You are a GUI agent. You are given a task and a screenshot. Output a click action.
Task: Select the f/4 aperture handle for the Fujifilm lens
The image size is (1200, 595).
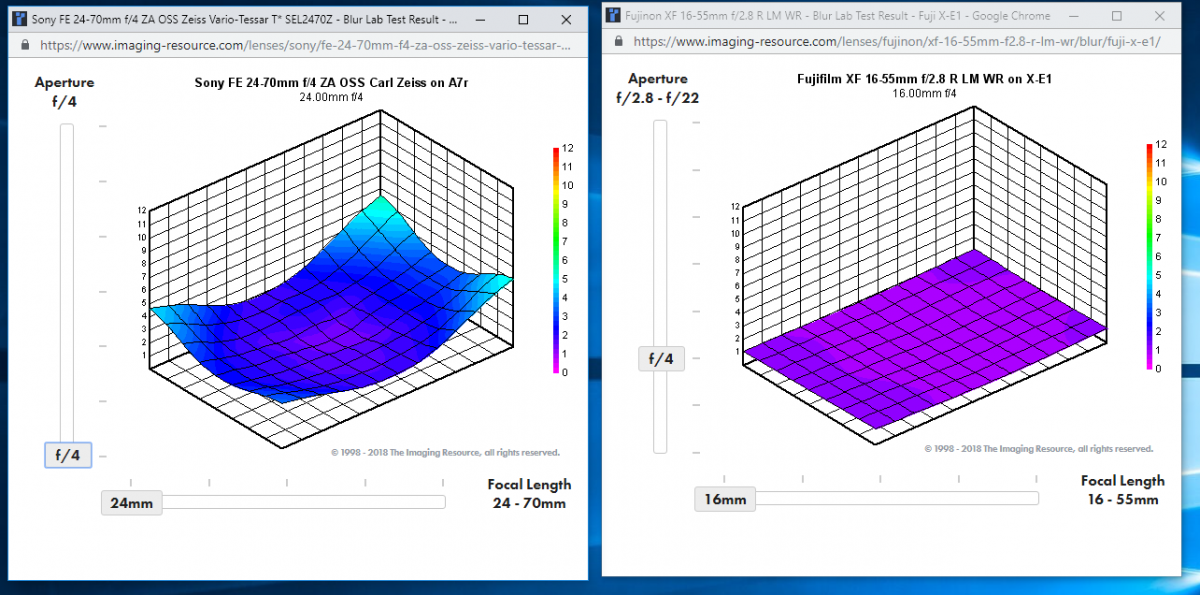[661, 359]
